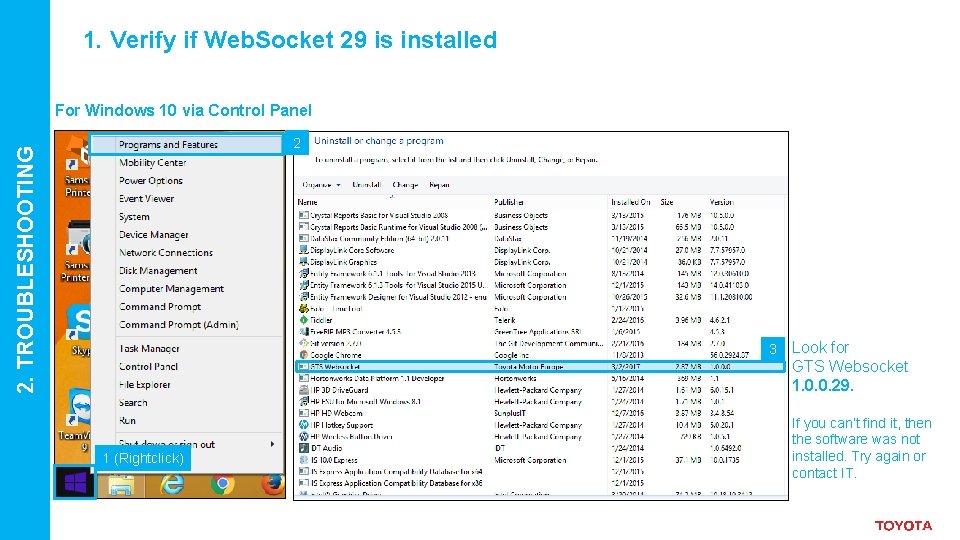The height and width of the screenshot is (540, 960).
Task: Open Firefox from the taskbar
Action: pyautogui.click(x=272, y=484)
